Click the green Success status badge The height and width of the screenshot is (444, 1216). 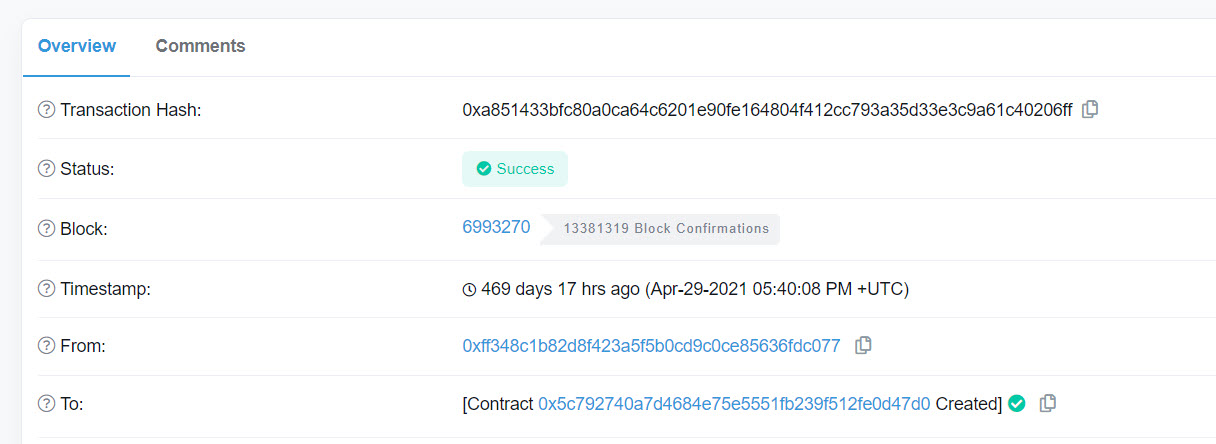515,169
